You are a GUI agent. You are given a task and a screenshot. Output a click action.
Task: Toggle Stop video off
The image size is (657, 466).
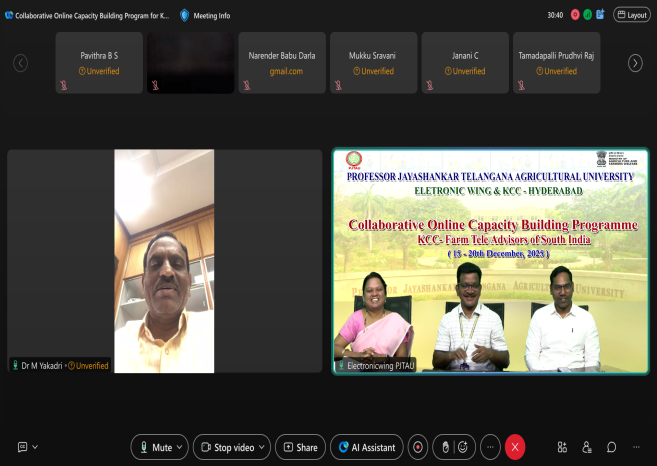(x=226, y=447)
